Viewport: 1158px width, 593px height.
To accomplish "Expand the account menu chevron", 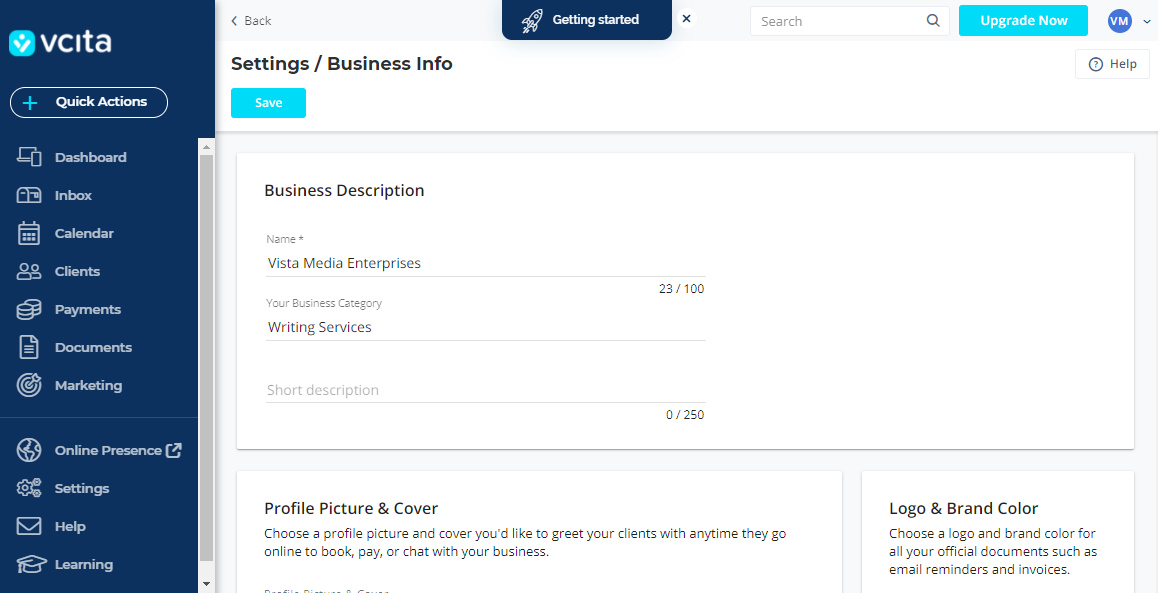I will point(1146,21).
